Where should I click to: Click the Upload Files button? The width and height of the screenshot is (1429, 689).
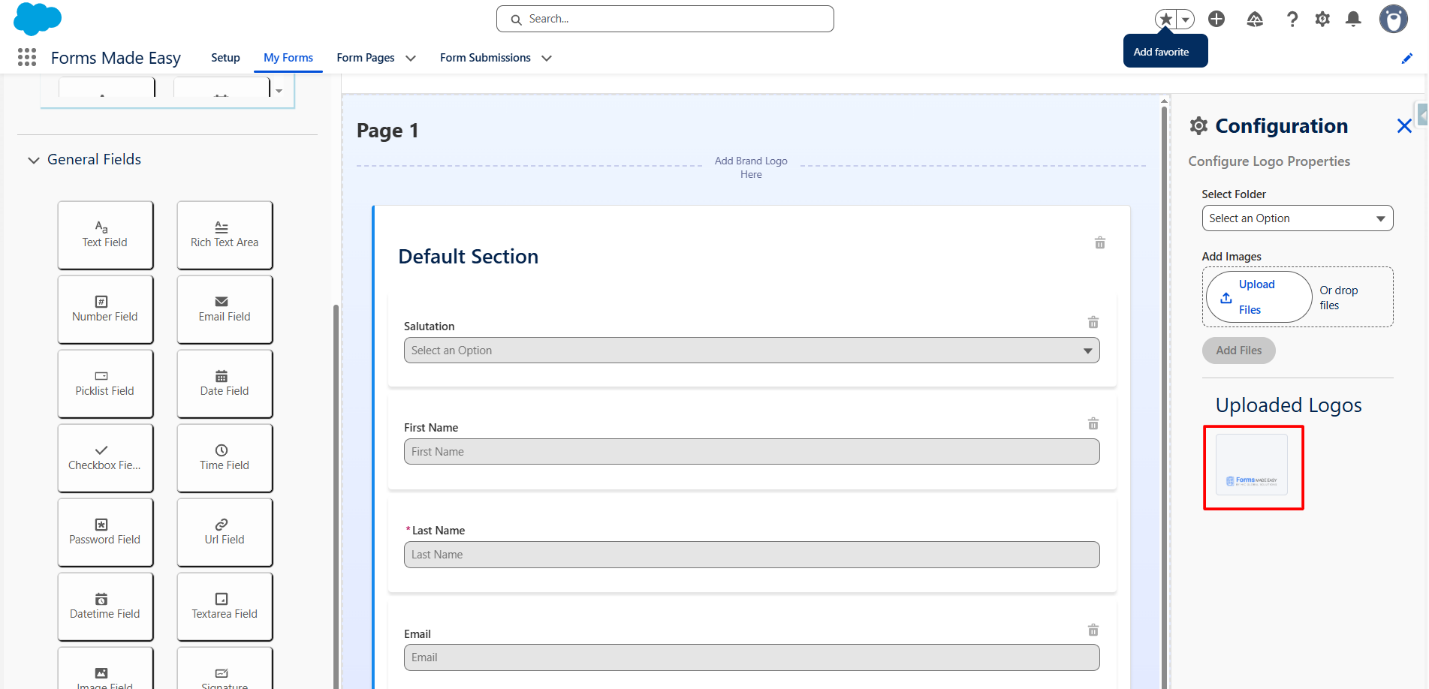click(x=1258, y=297)
